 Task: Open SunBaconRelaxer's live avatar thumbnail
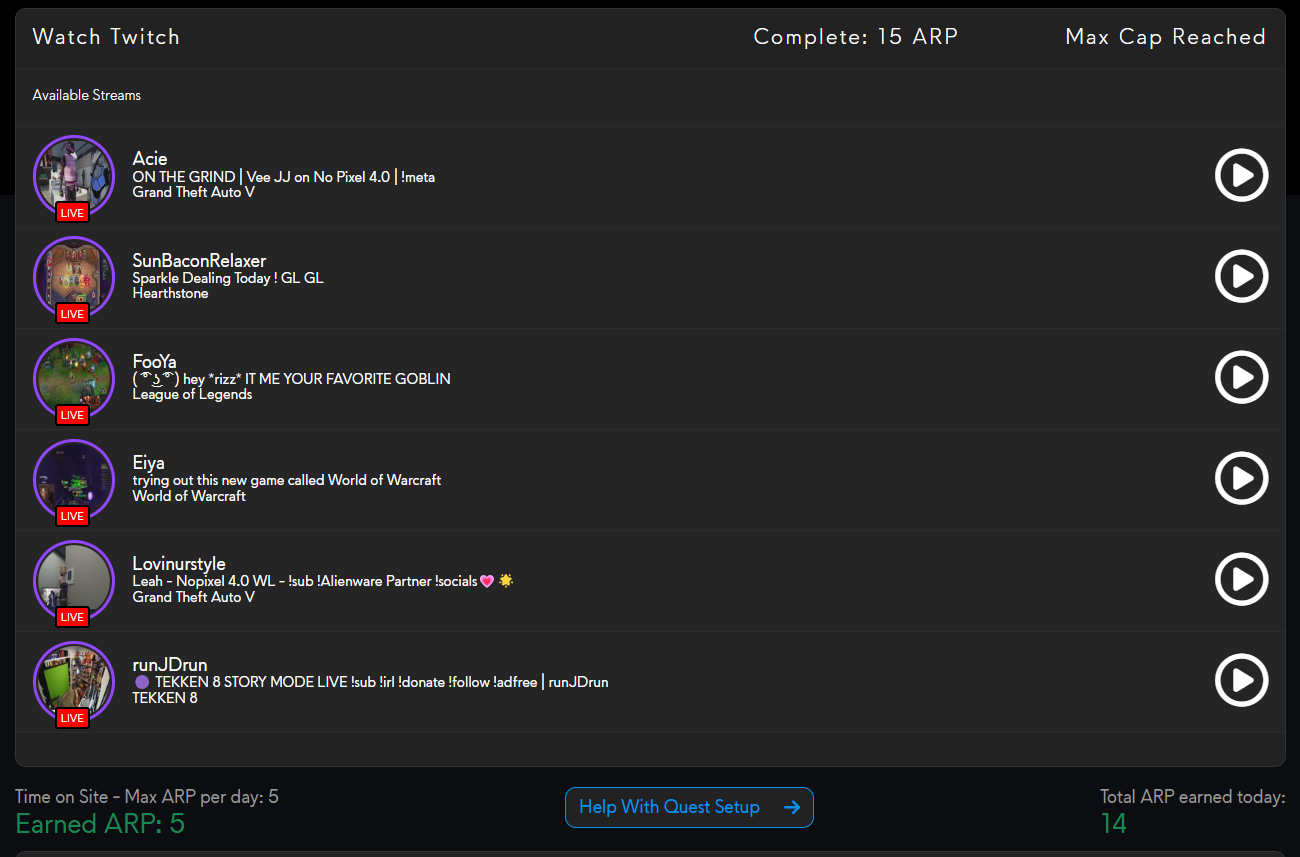tap(74, 277)
